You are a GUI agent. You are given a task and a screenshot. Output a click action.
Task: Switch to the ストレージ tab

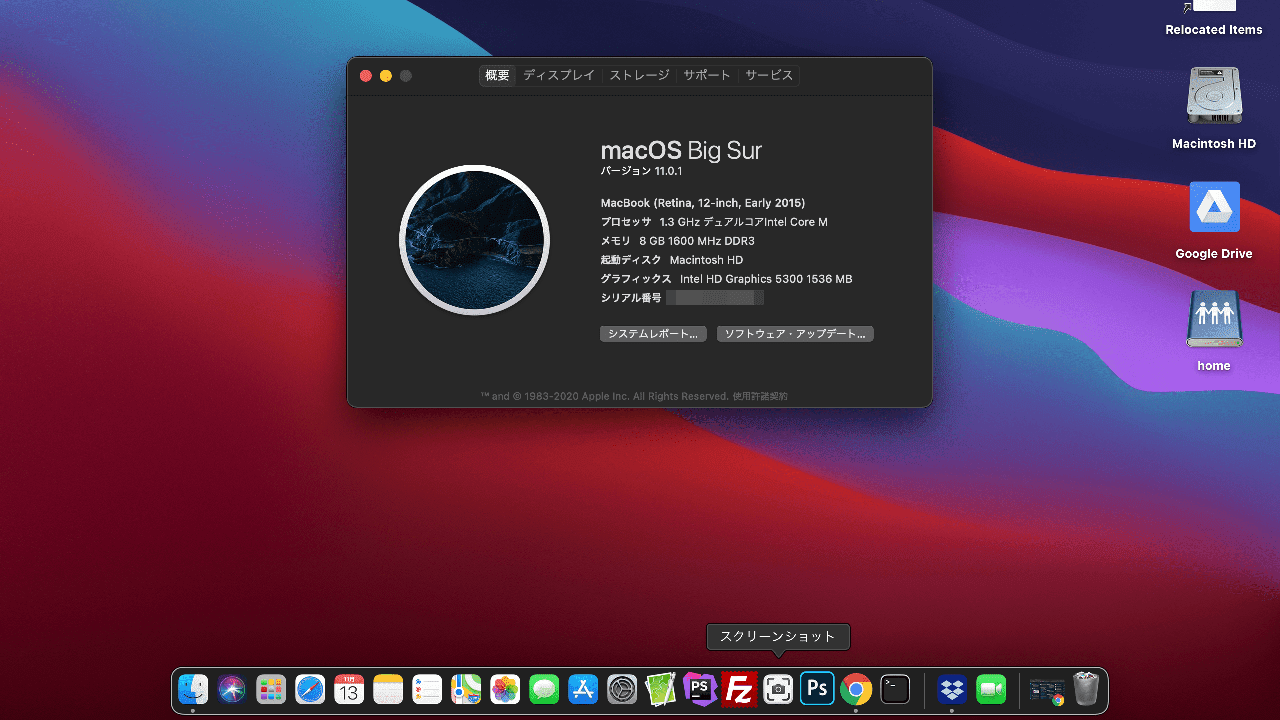(x=639, y=75)
